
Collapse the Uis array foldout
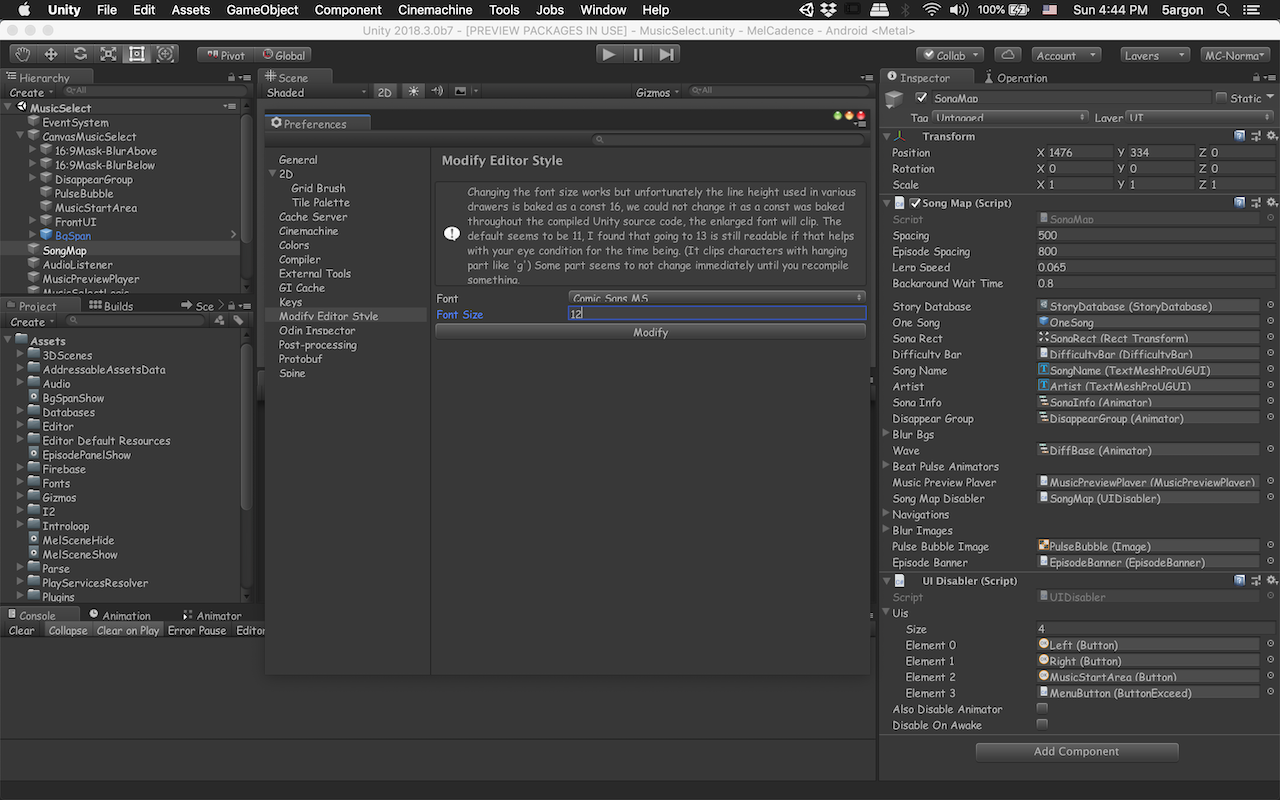click(886, 613)
